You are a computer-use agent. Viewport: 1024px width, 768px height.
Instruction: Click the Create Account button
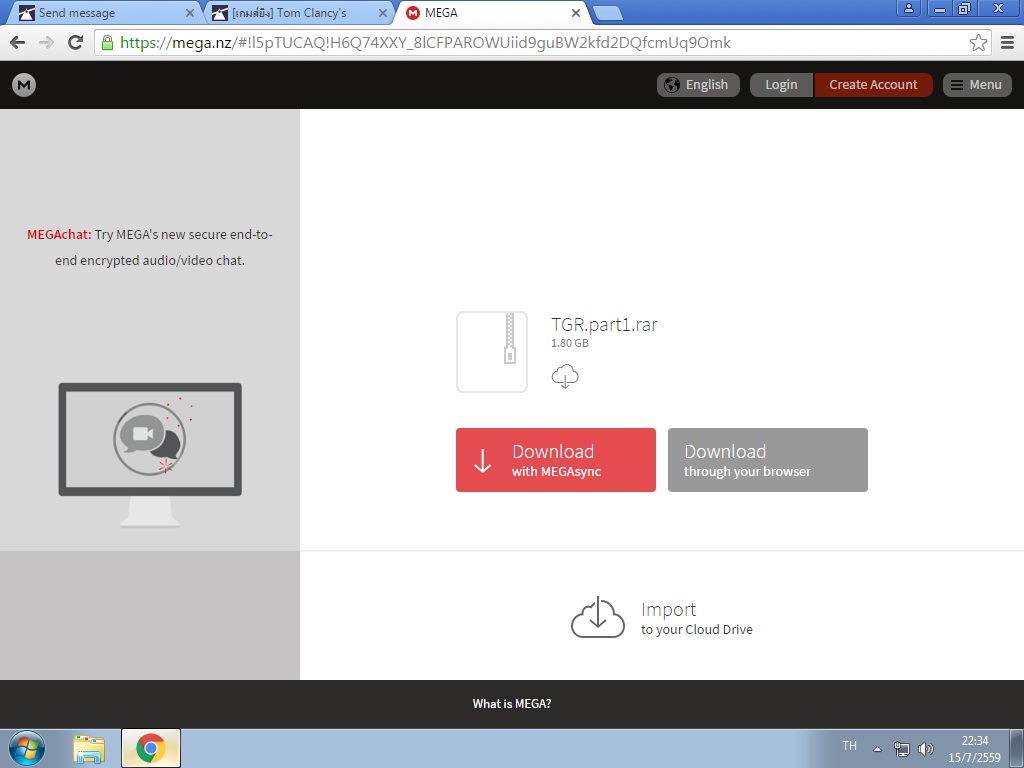[873, 85]
